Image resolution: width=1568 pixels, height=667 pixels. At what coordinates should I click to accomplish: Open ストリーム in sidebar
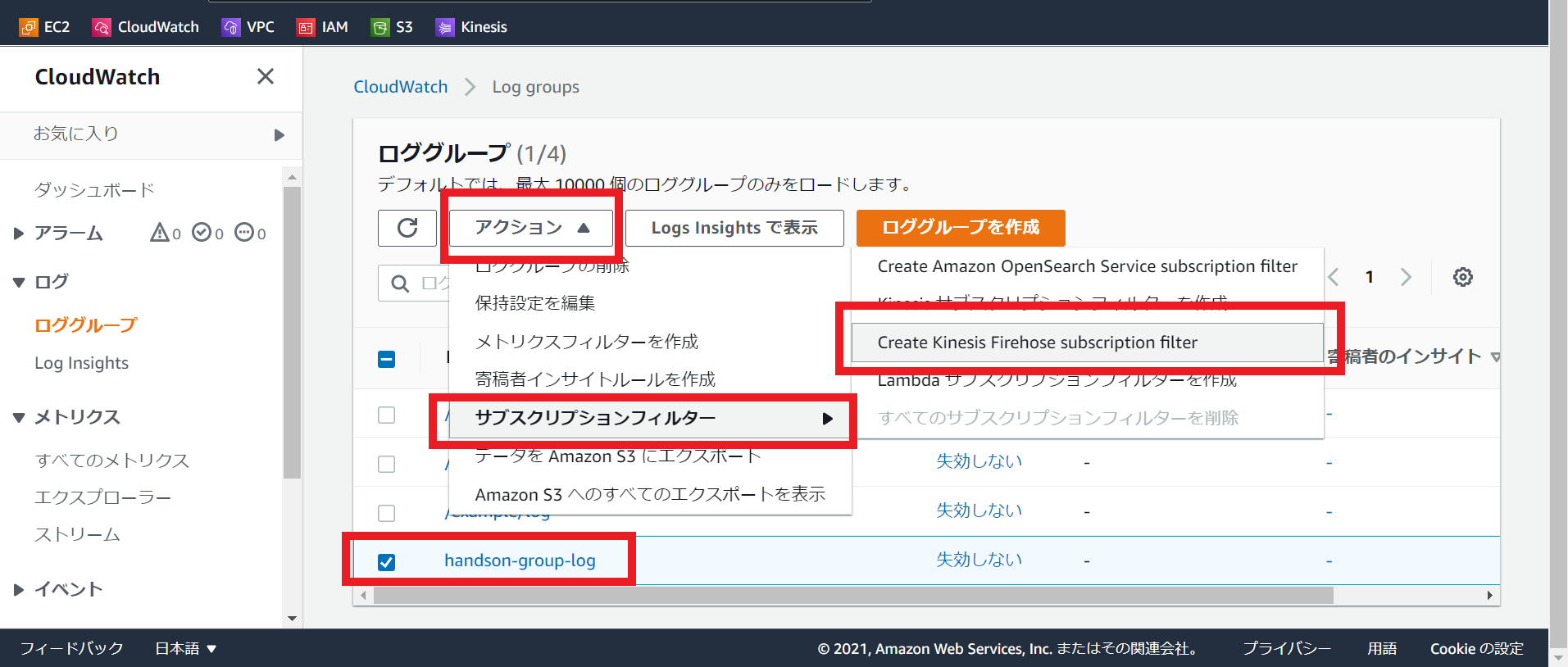click(x=78, y=534)
